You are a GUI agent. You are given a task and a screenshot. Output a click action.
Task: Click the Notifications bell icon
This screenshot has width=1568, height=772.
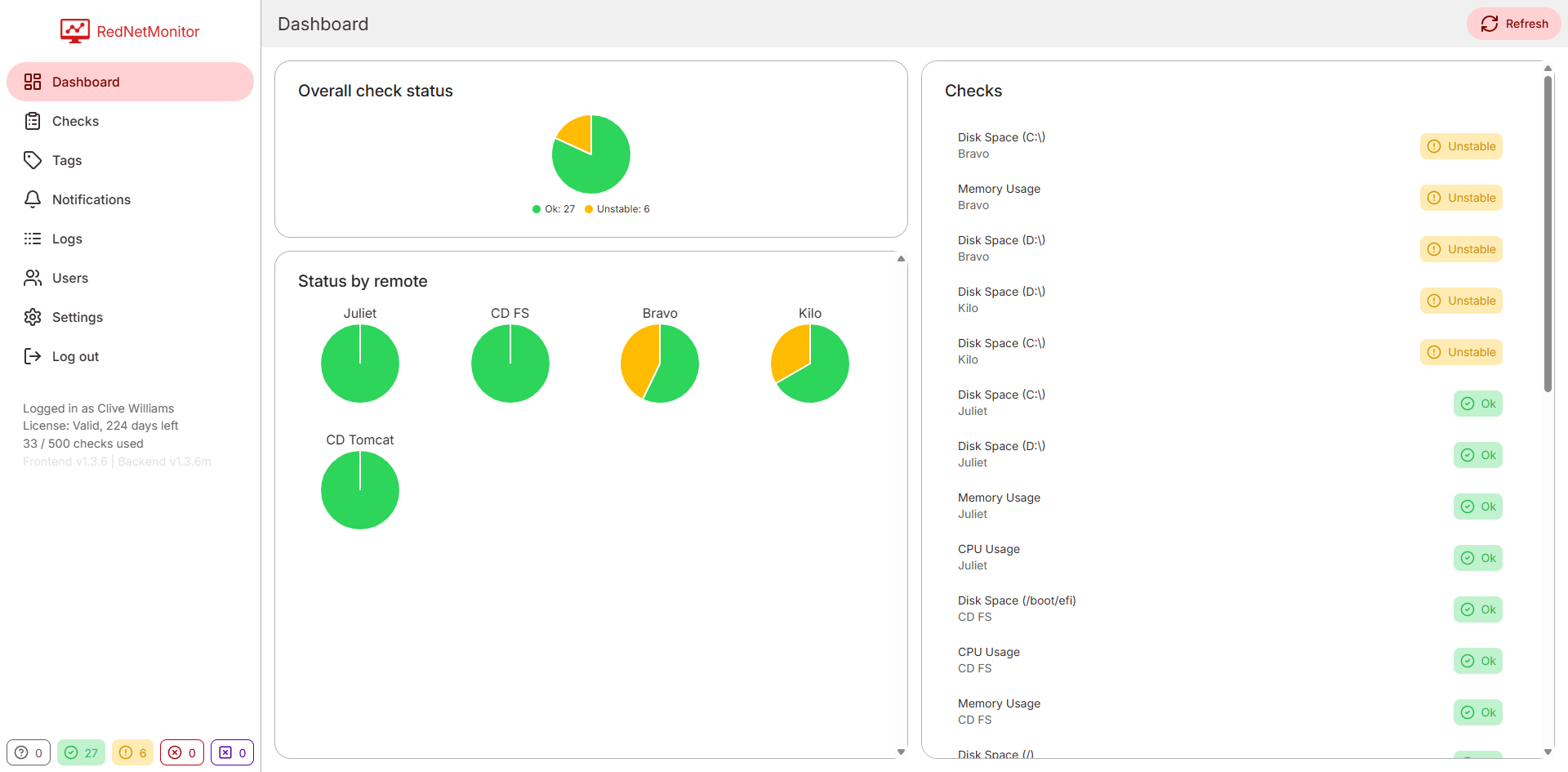click(33, 199)
